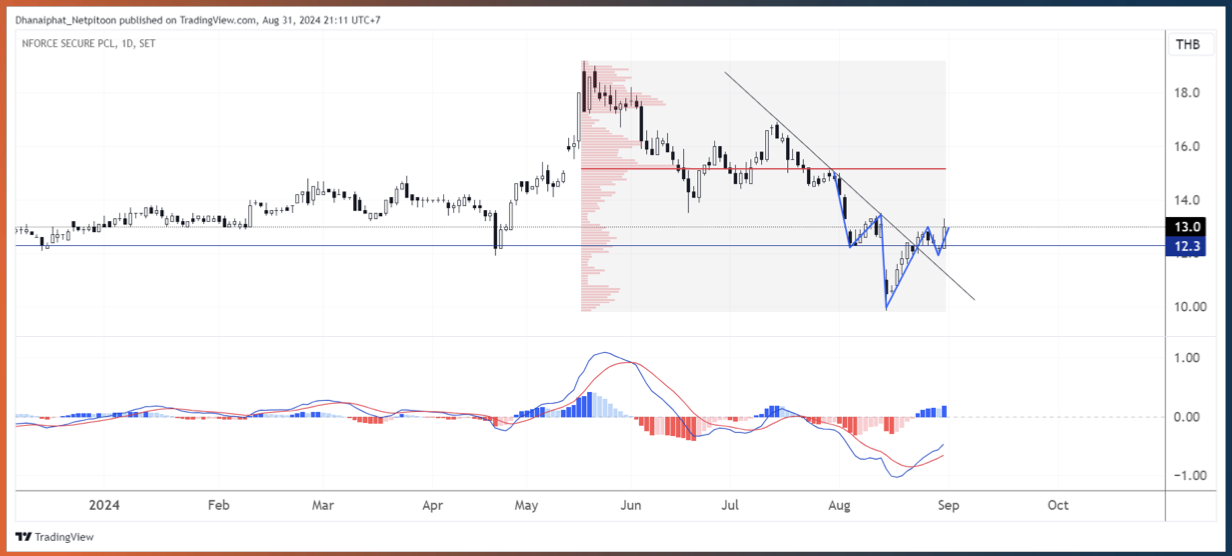1232x556 pixels.
Task: Click the 12.3 horizontal line price label
Action: coord(1188,245)
